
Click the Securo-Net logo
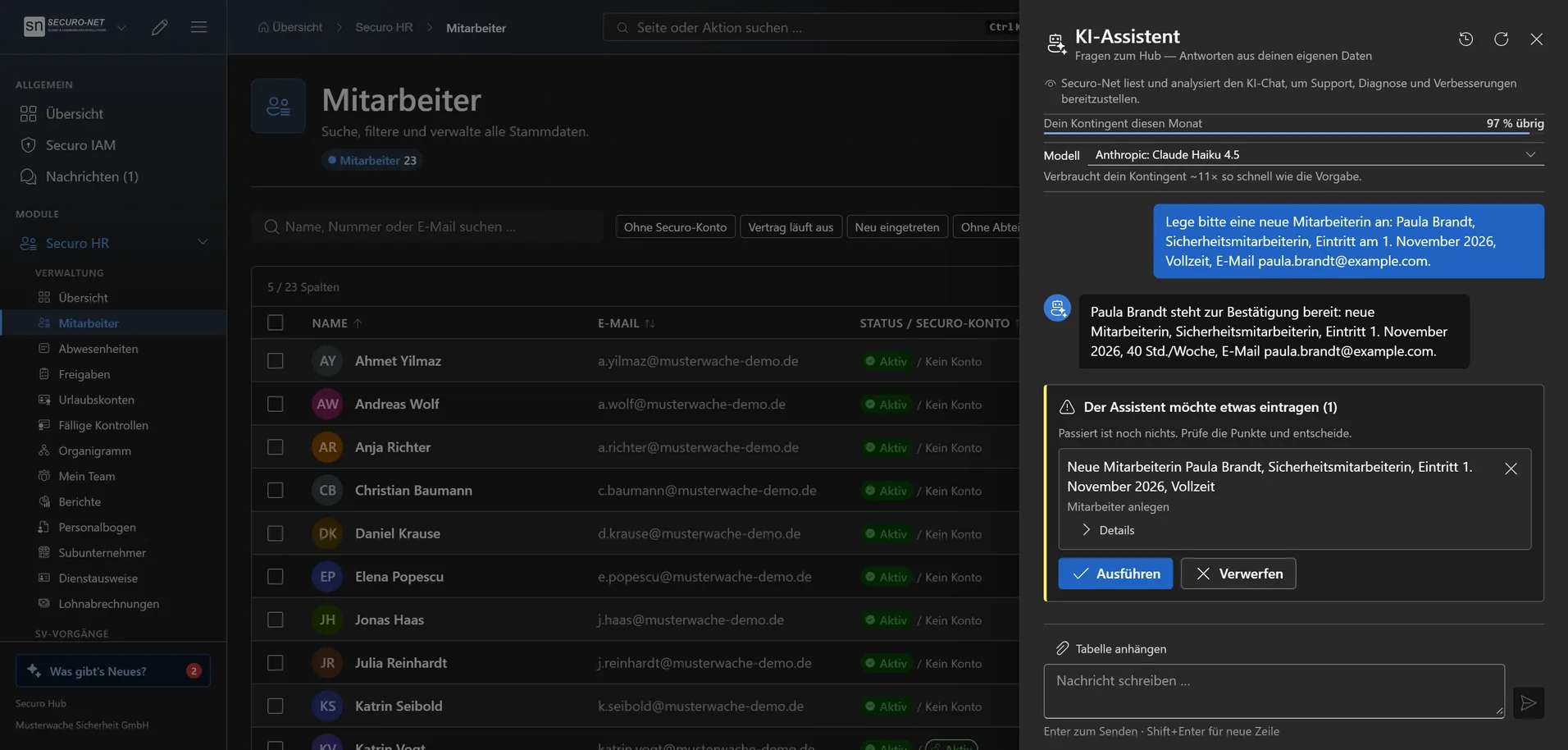point(65,26)
